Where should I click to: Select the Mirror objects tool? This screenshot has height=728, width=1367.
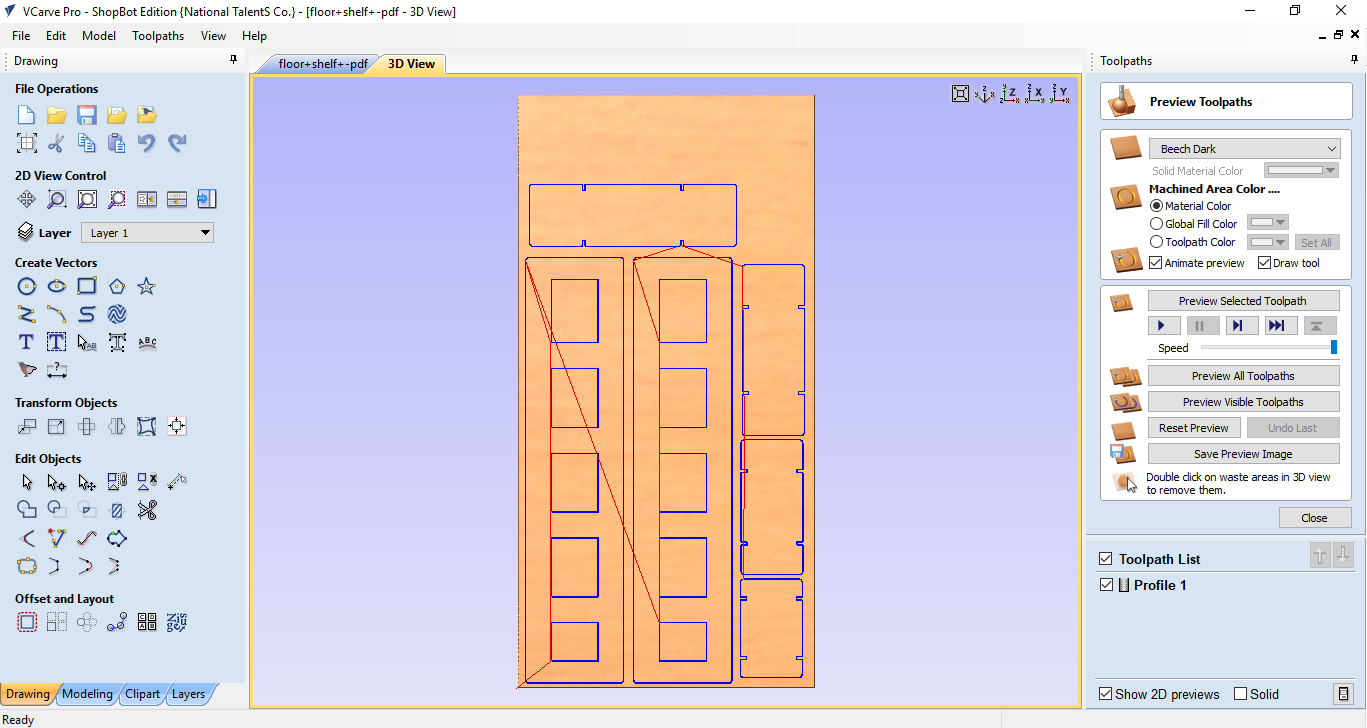117,427
